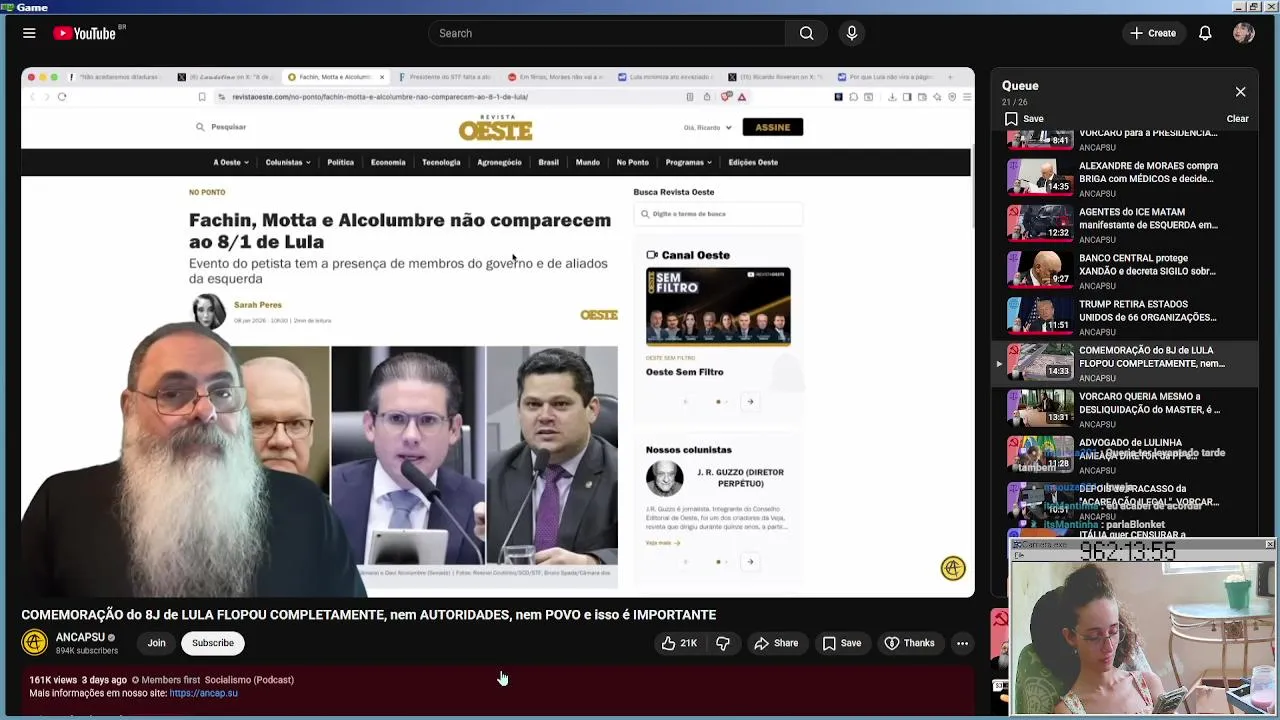The height and width of the screenshot is (720, 1280).
Task: Like the video with 21K likes
Action: coord(679,643)
